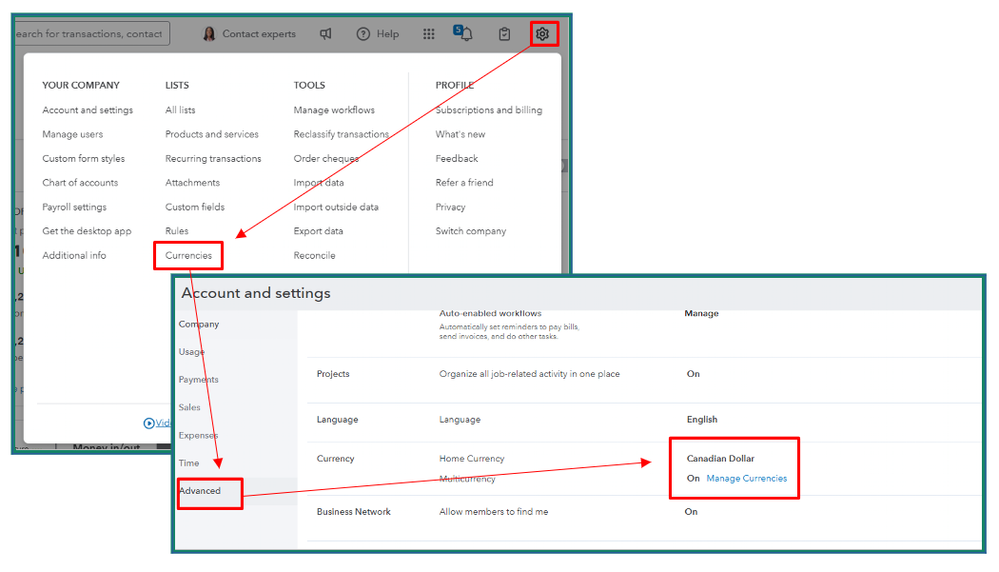Switch to Sales settings tab

tap(189, 408)
